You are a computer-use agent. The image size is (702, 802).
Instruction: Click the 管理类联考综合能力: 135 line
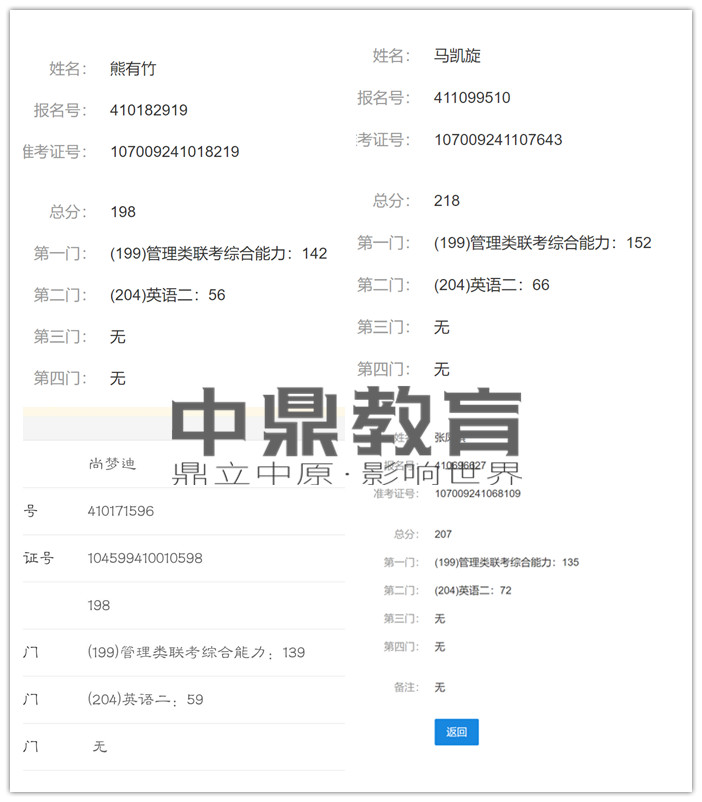click(507, 562)
